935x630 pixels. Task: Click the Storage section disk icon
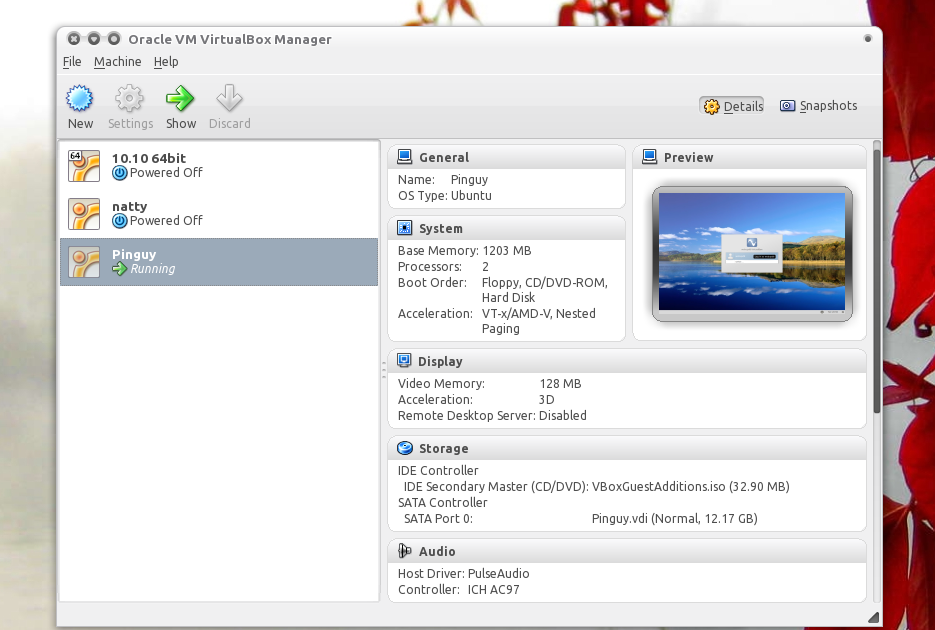click(x=404, y=448)
